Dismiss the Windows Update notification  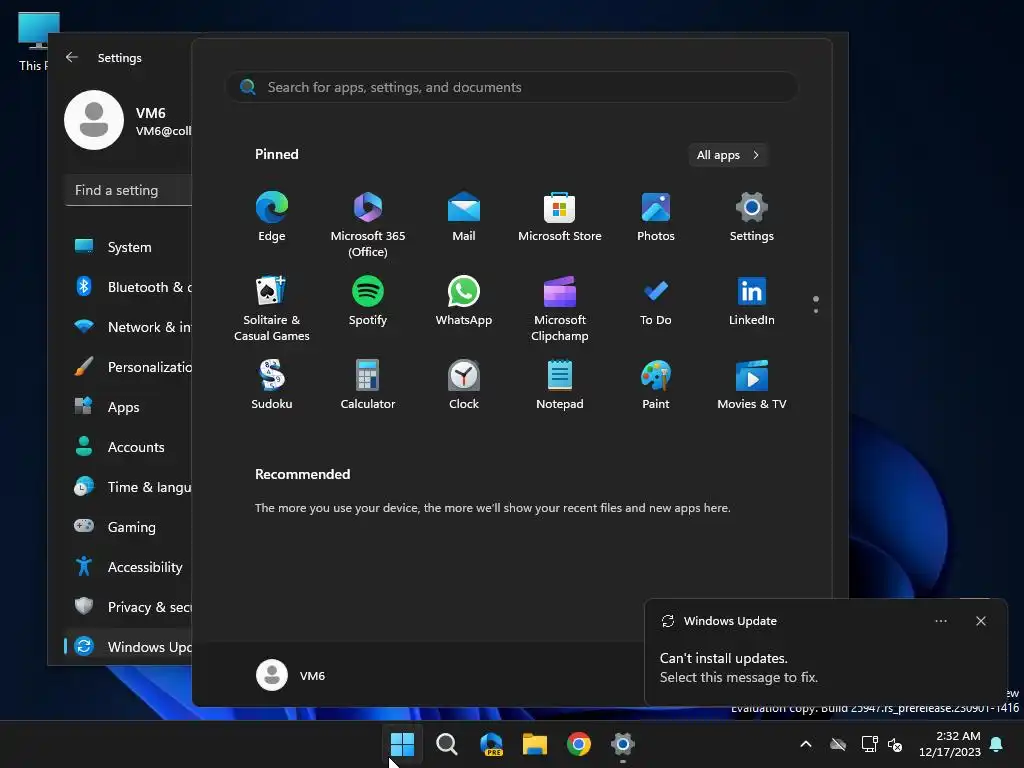coord(981,621)
